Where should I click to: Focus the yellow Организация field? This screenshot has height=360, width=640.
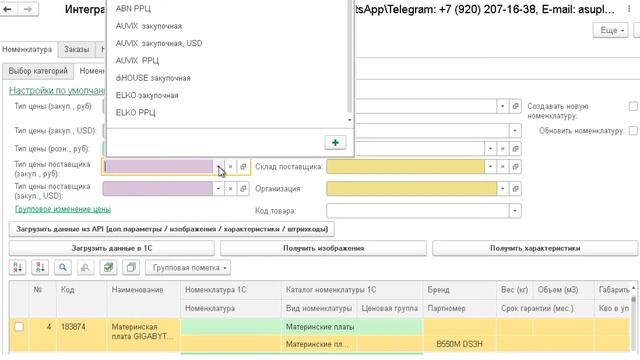pyautogui.click(x=411, y=189)
